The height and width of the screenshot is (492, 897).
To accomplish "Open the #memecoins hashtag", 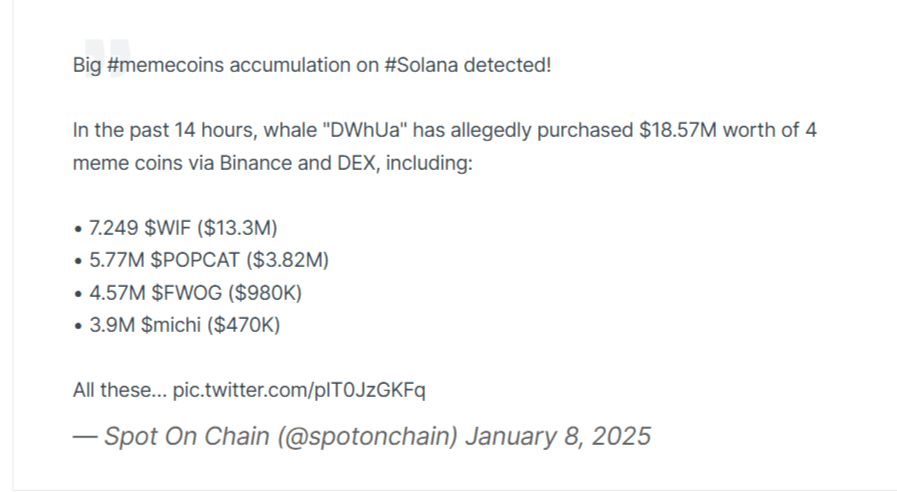I will [165, 65].
